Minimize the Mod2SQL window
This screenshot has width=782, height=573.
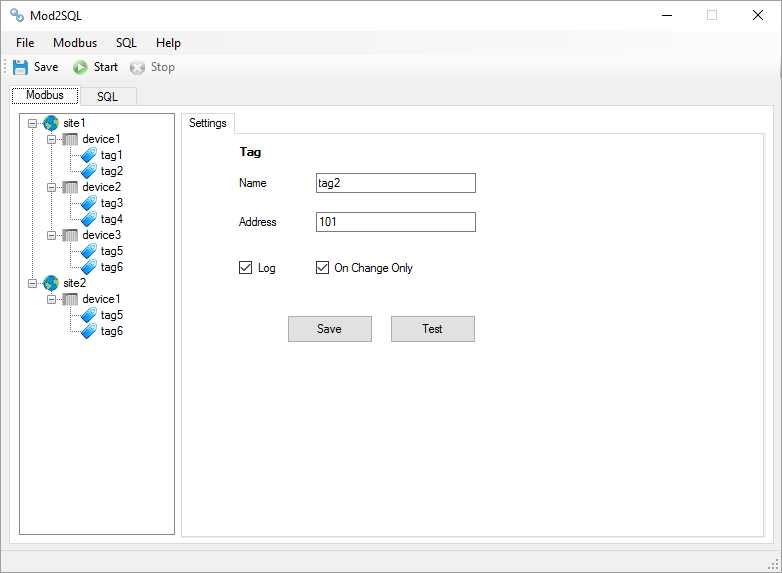667,15
